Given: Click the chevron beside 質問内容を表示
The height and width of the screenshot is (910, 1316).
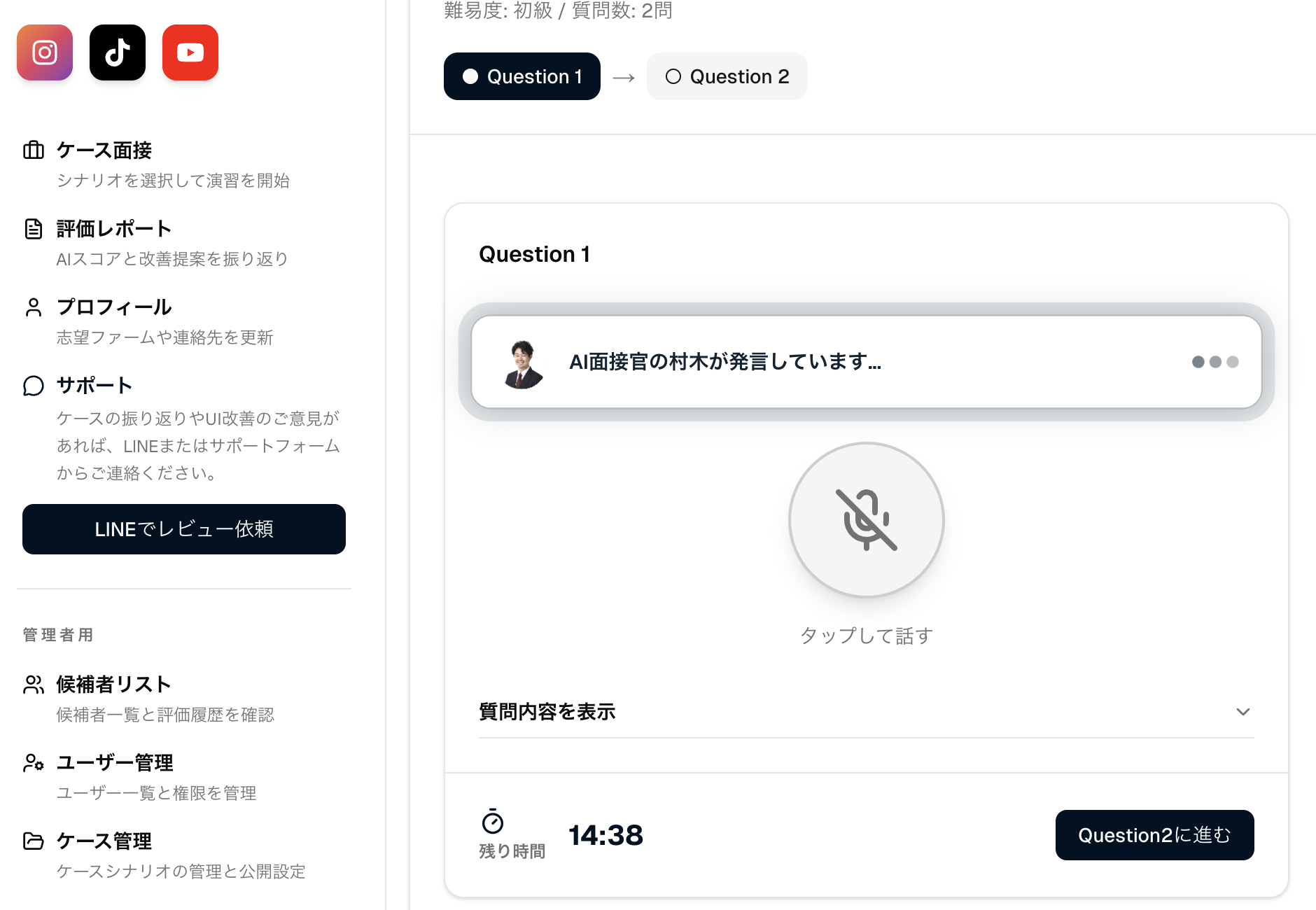Looking at the screenshot, I should [x=1242, y=712].
